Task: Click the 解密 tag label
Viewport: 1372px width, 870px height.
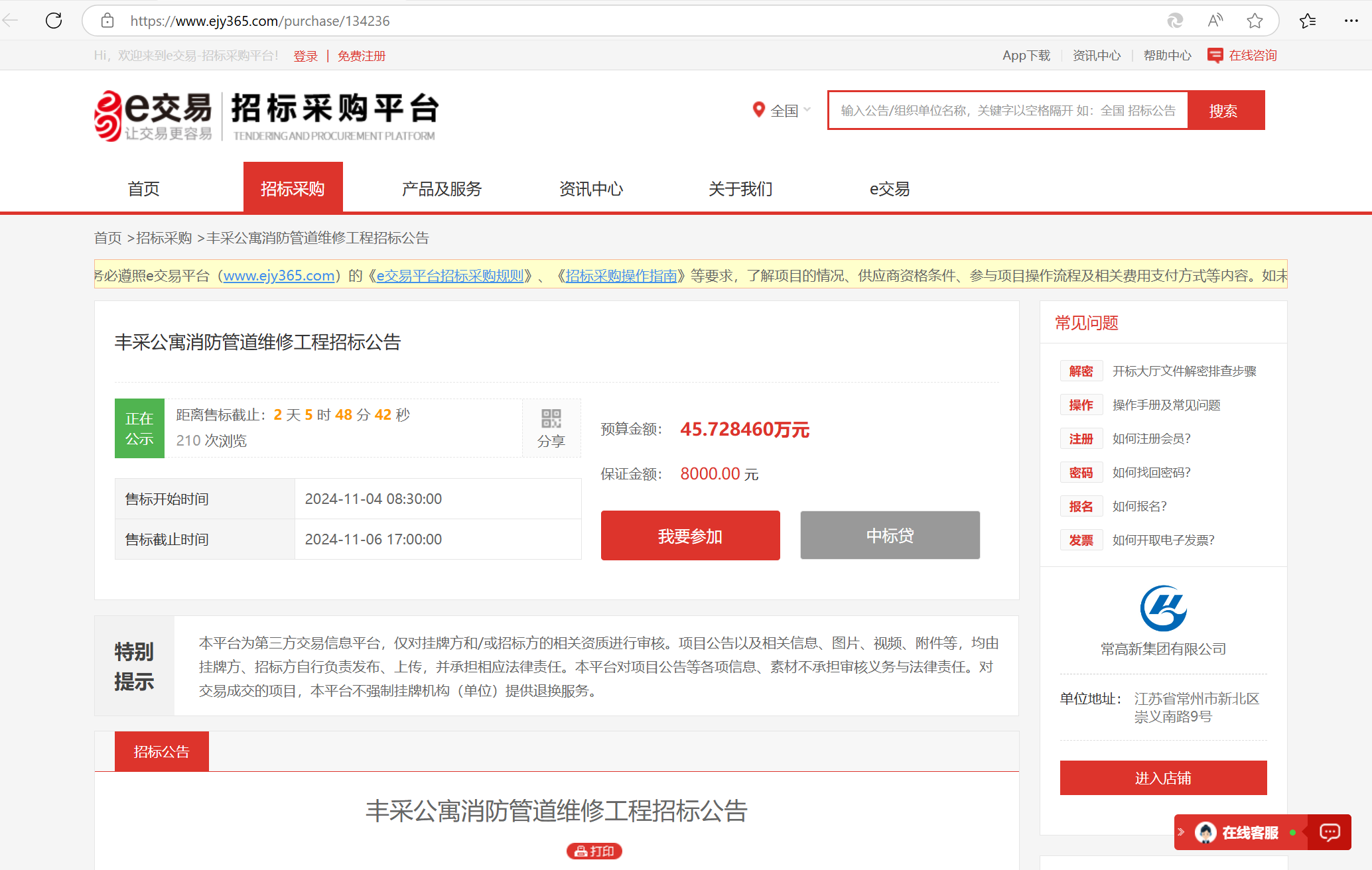Action: click(1081, 371)
